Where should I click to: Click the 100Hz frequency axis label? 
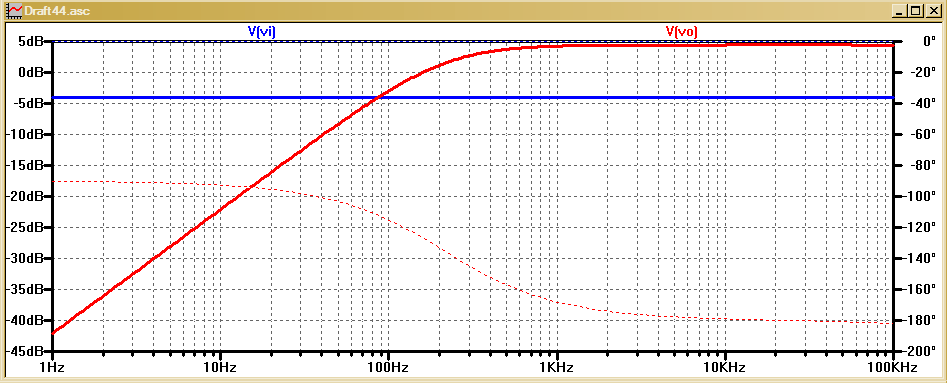[387, 367]
